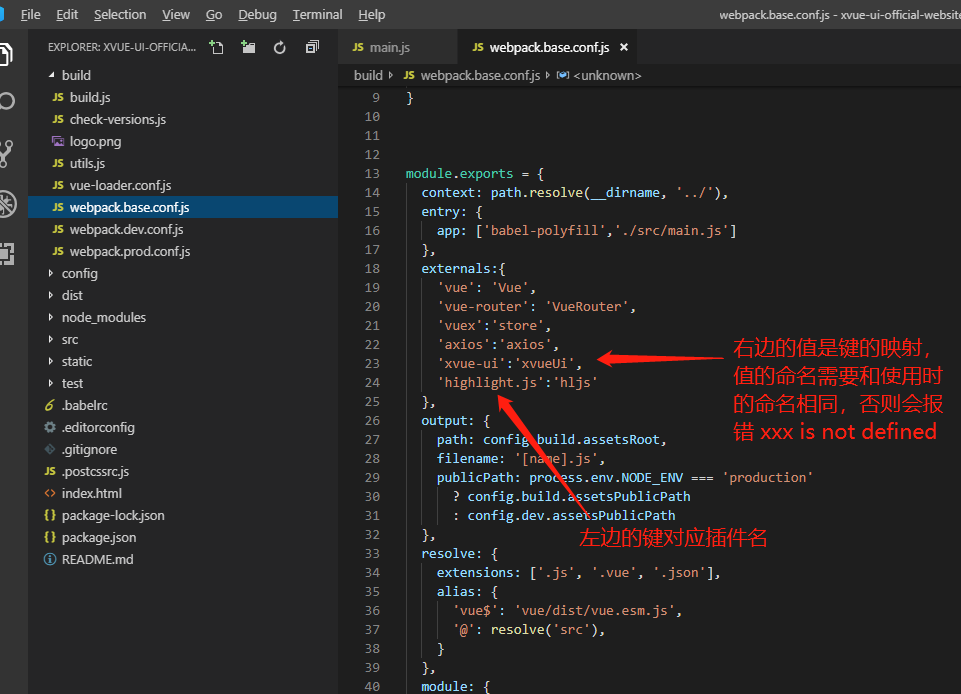Select webpack.base.conf.js in the file tree

coord(183,207)
